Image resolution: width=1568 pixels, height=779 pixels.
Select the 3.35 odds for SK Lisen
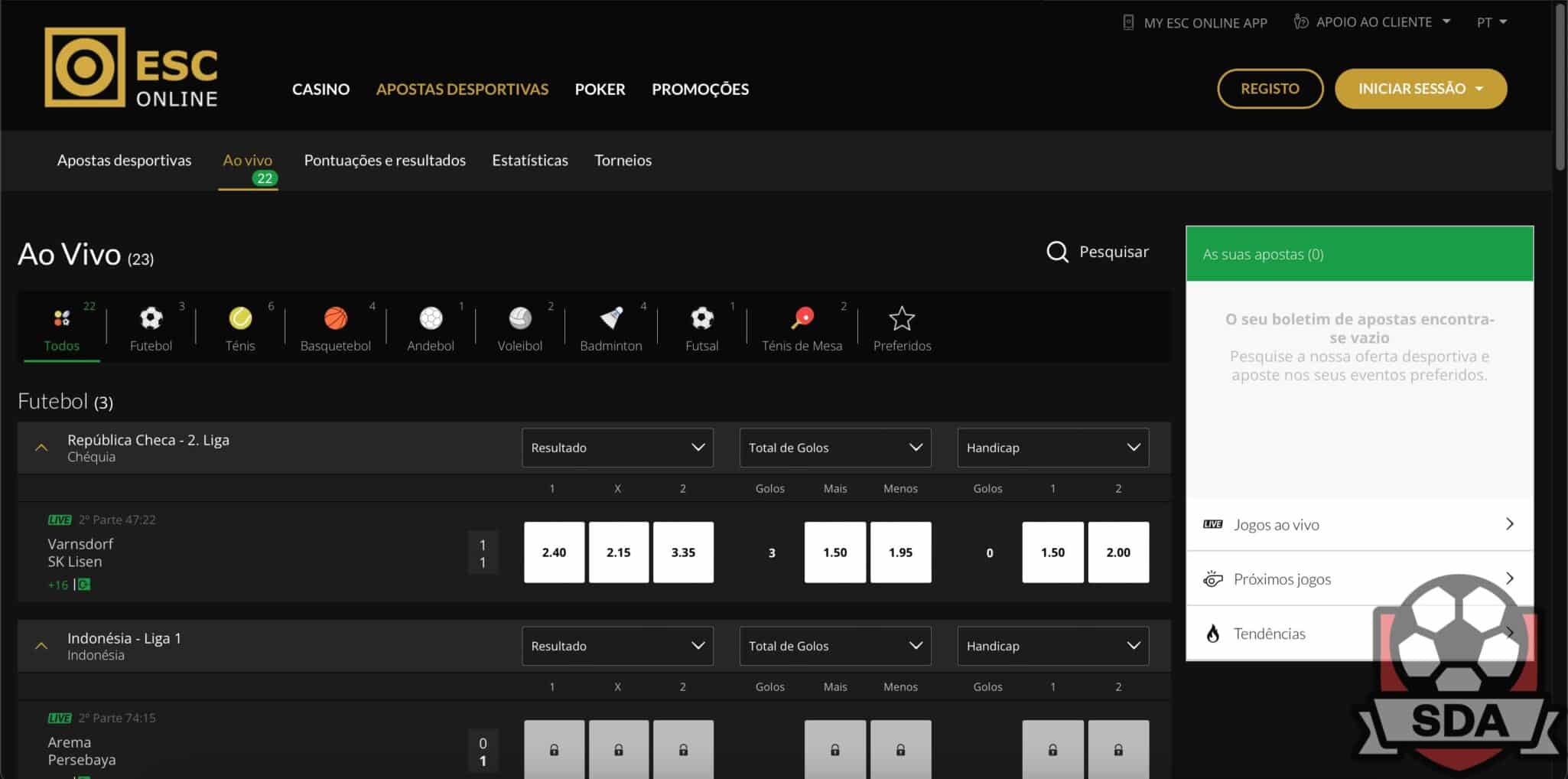tap(683, 552)
